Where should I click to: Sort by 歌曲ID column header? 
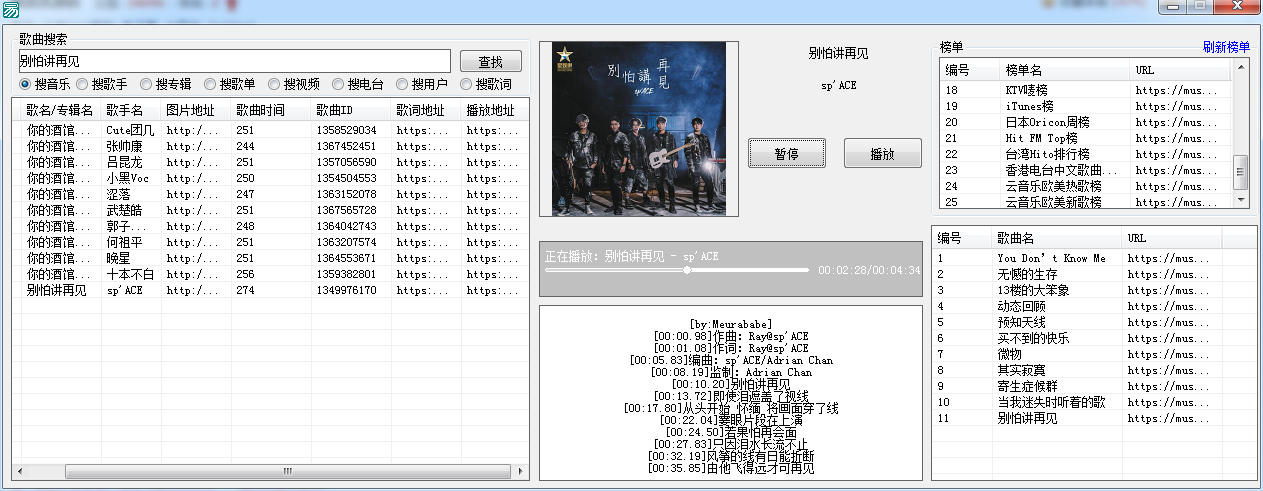click(x=350, y=110)
